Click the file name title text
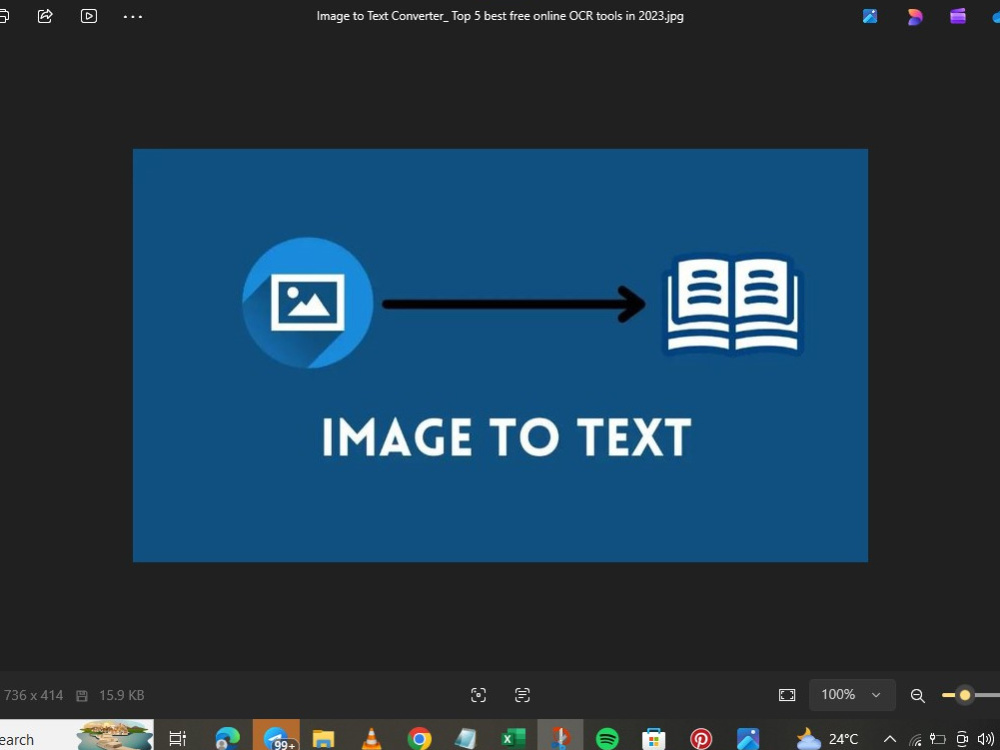 [x=500, y=16]
